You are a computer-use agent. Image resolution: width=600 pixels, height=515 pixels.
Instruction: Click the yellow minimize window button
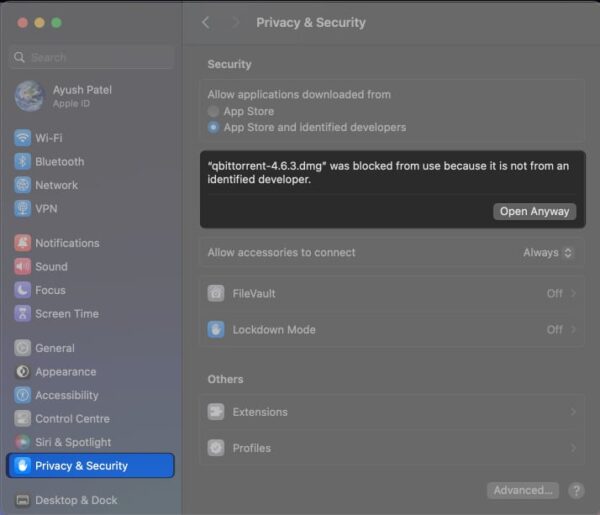(x=39, y=23)
